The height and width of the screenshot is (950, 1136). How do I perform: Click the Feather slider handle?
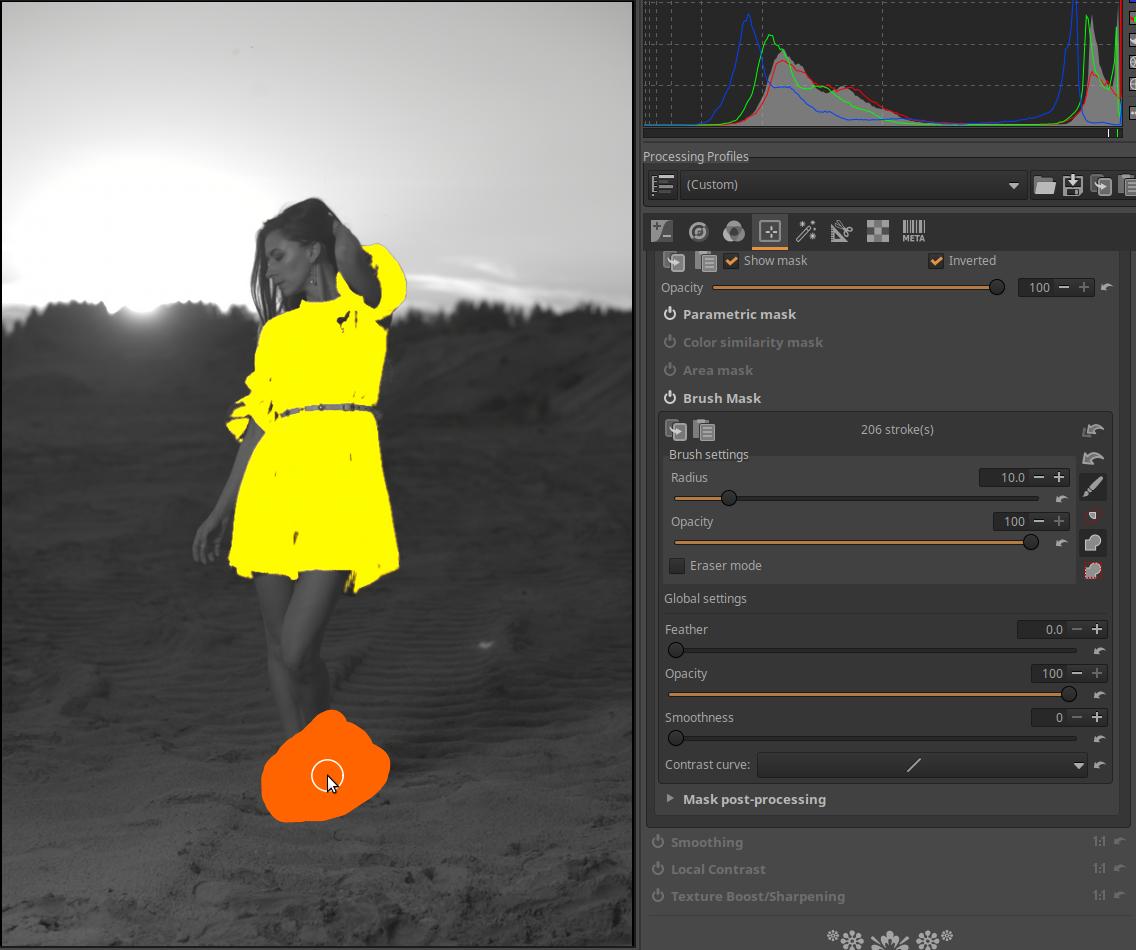tap(676, 650)
